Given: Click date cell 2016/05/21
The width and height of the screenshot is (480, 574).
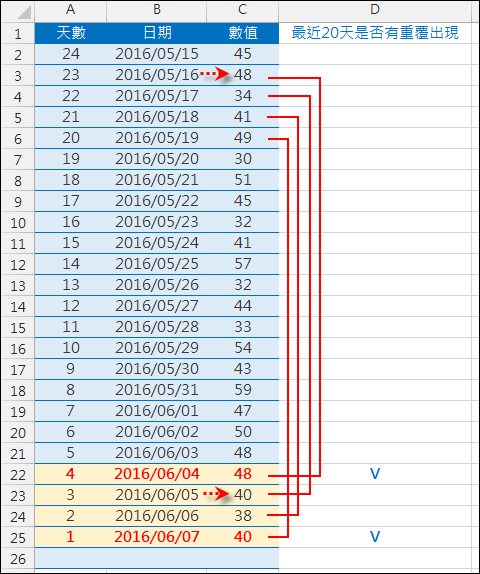Looking at the screenshot, I should click(x=157, y=180).
